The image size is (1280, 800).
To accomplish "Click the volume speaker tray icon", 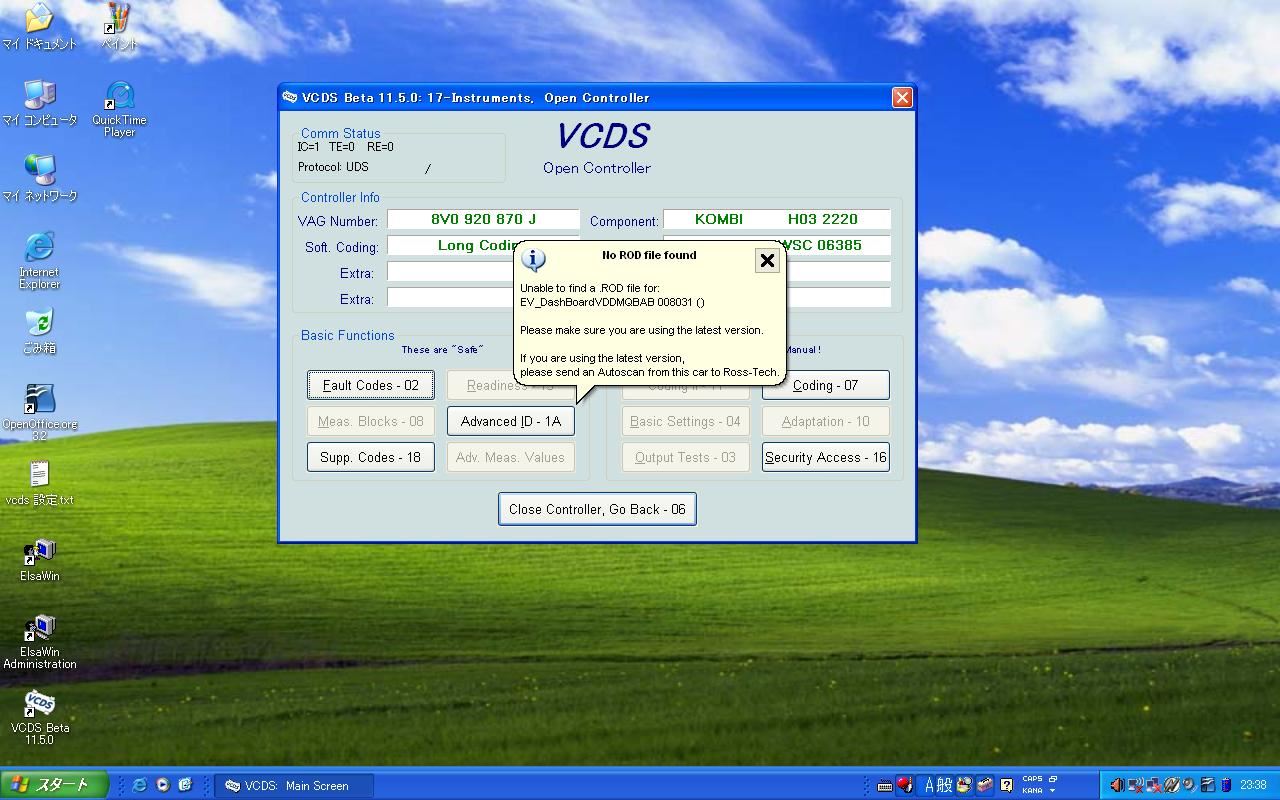I will 1117,785.
